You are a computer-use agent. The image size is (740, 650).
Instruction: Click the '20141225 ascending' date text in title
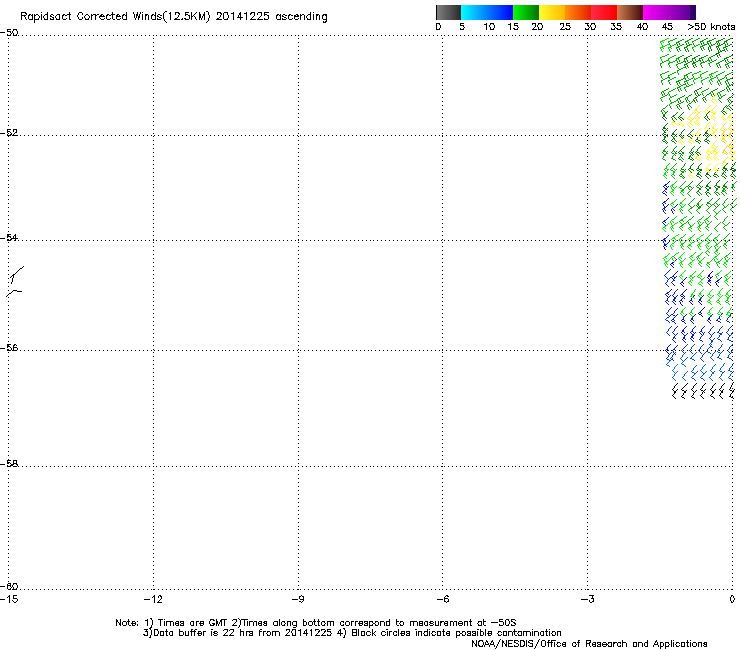[271, 16]
